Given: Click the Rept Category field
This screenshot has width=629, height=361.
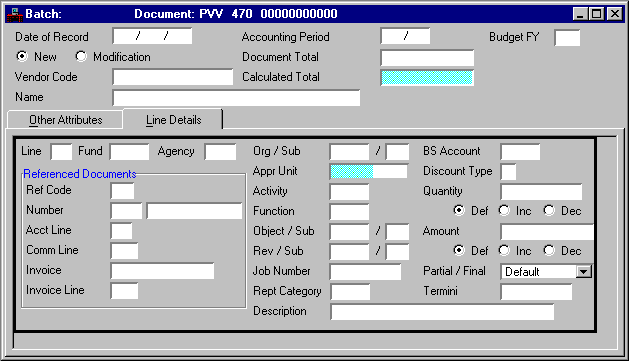Looking at the screenshot, I should (x=350, y=292).
